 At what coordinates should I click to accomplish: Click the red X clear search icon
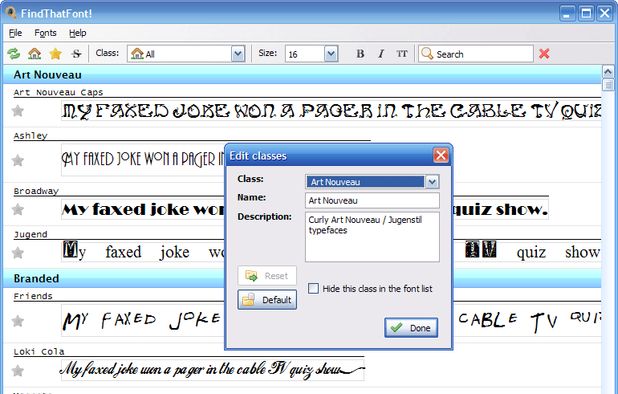(544, 54)
